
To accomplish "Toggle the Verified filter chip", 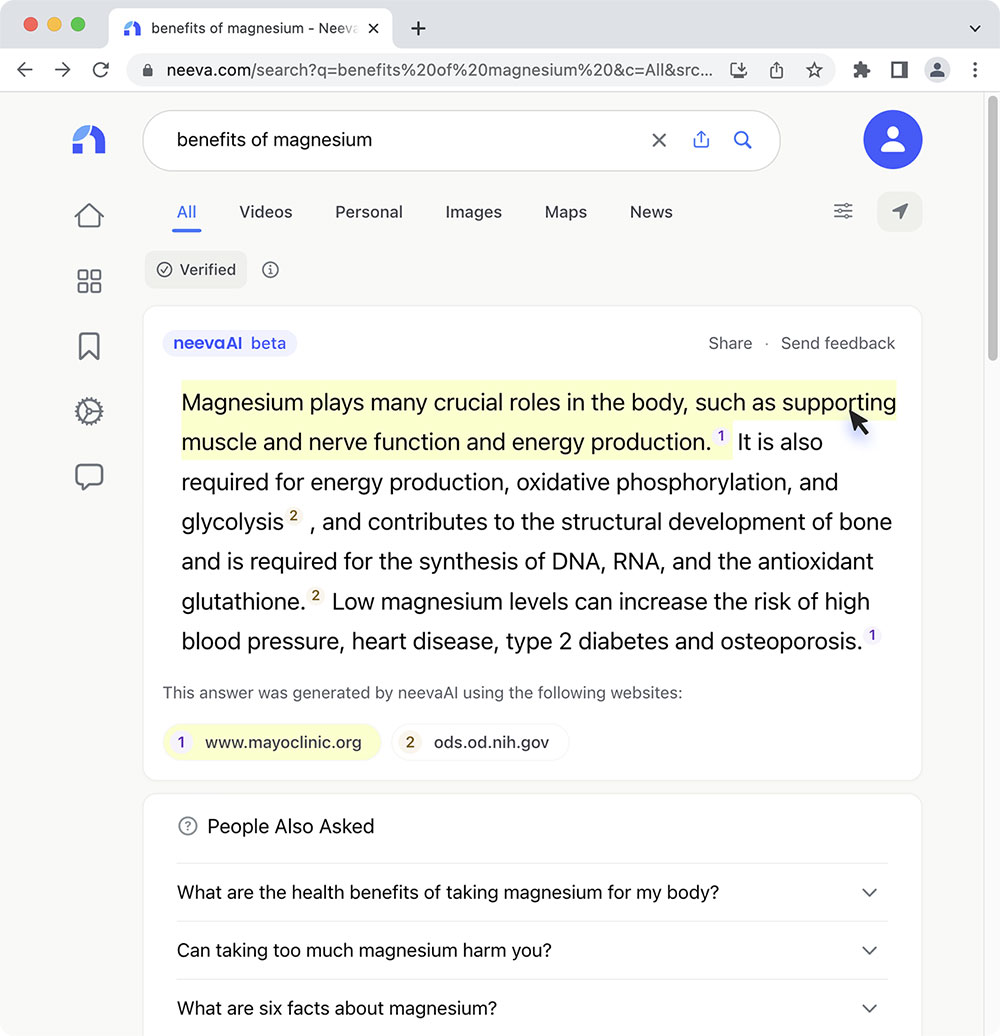I will pos(196,270).
